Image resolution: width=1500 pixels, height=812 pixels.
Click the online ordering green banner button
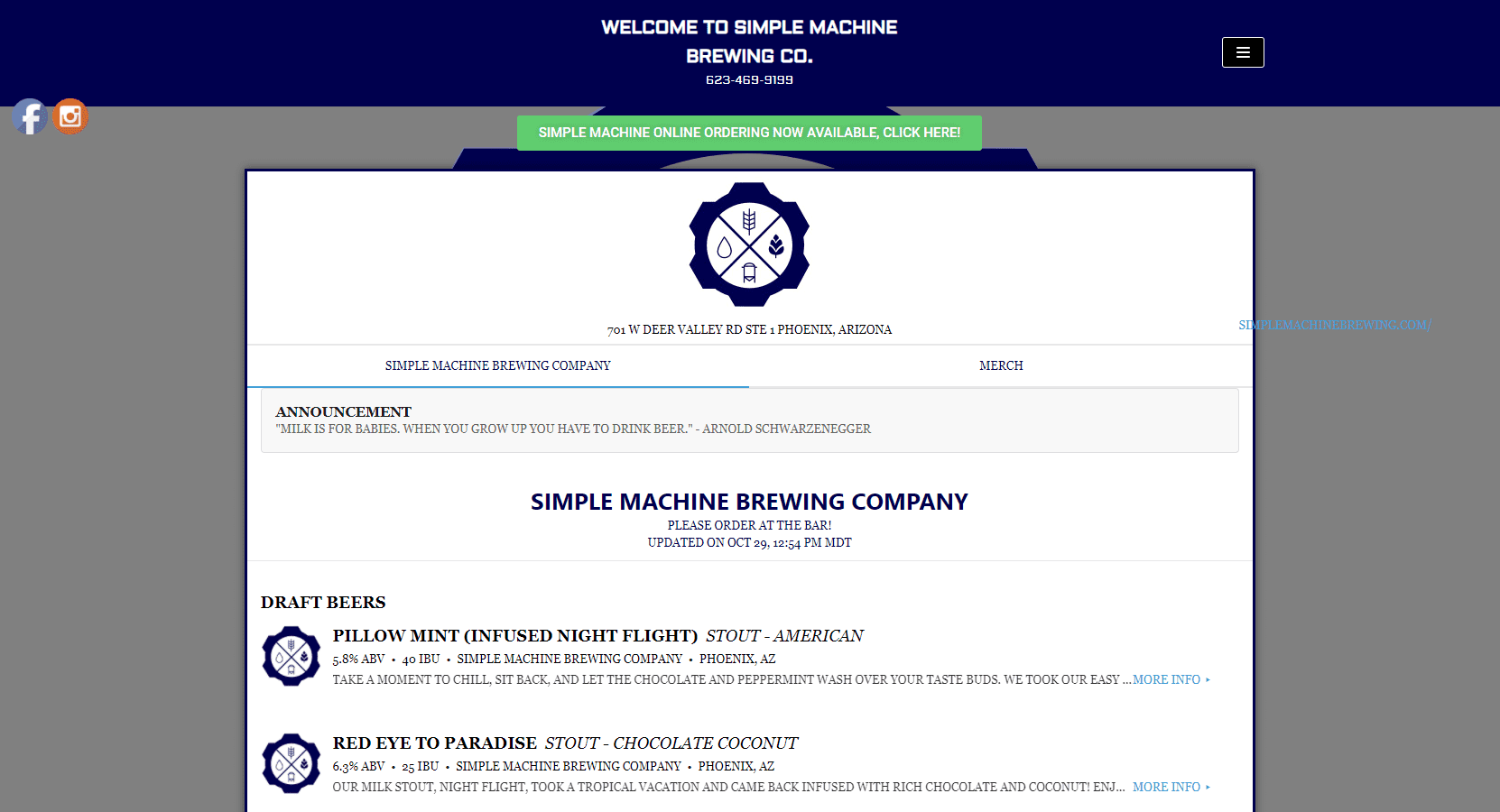[749, 133]
